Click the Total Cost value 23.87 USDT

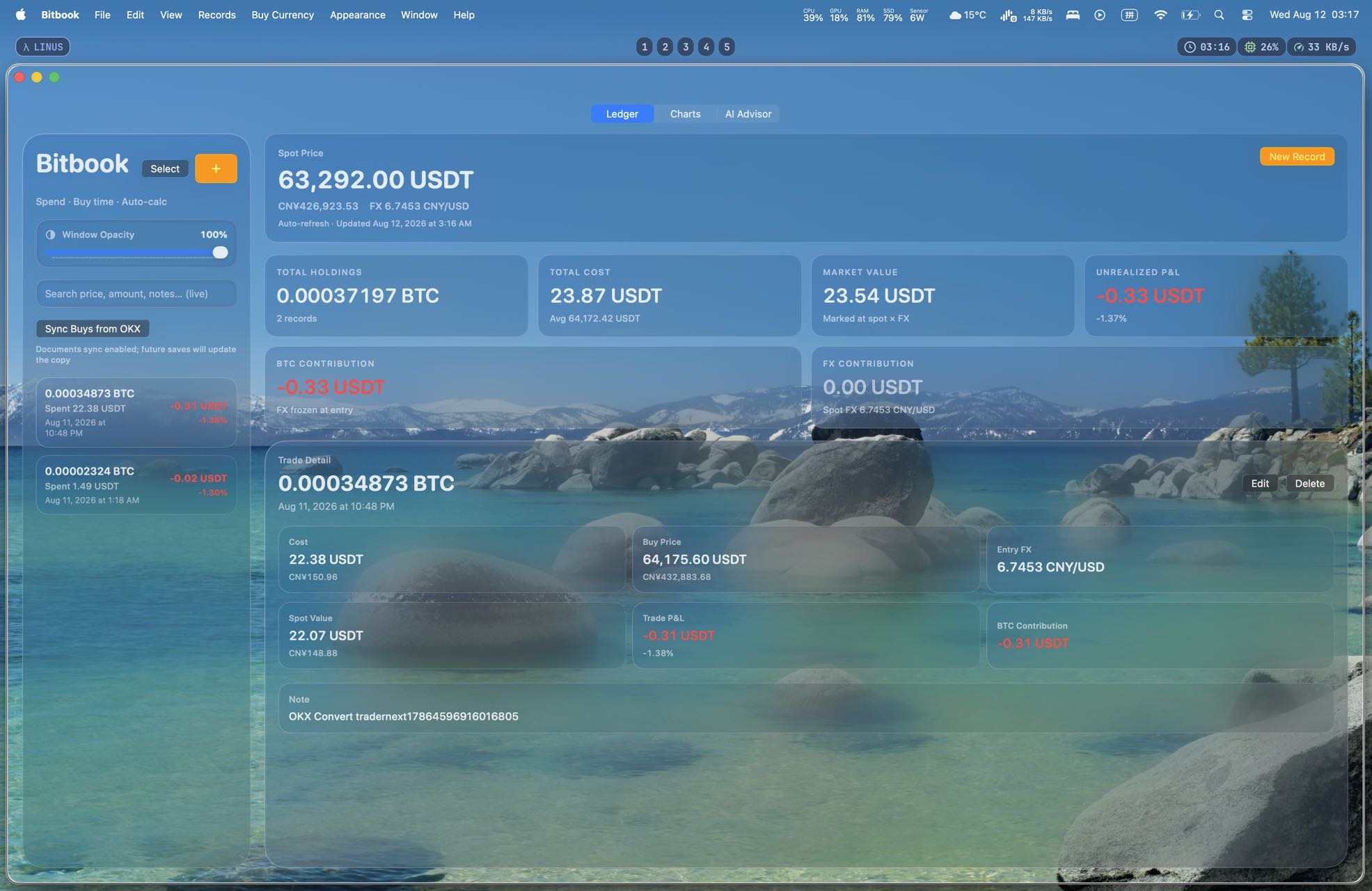tap(606, 296)
